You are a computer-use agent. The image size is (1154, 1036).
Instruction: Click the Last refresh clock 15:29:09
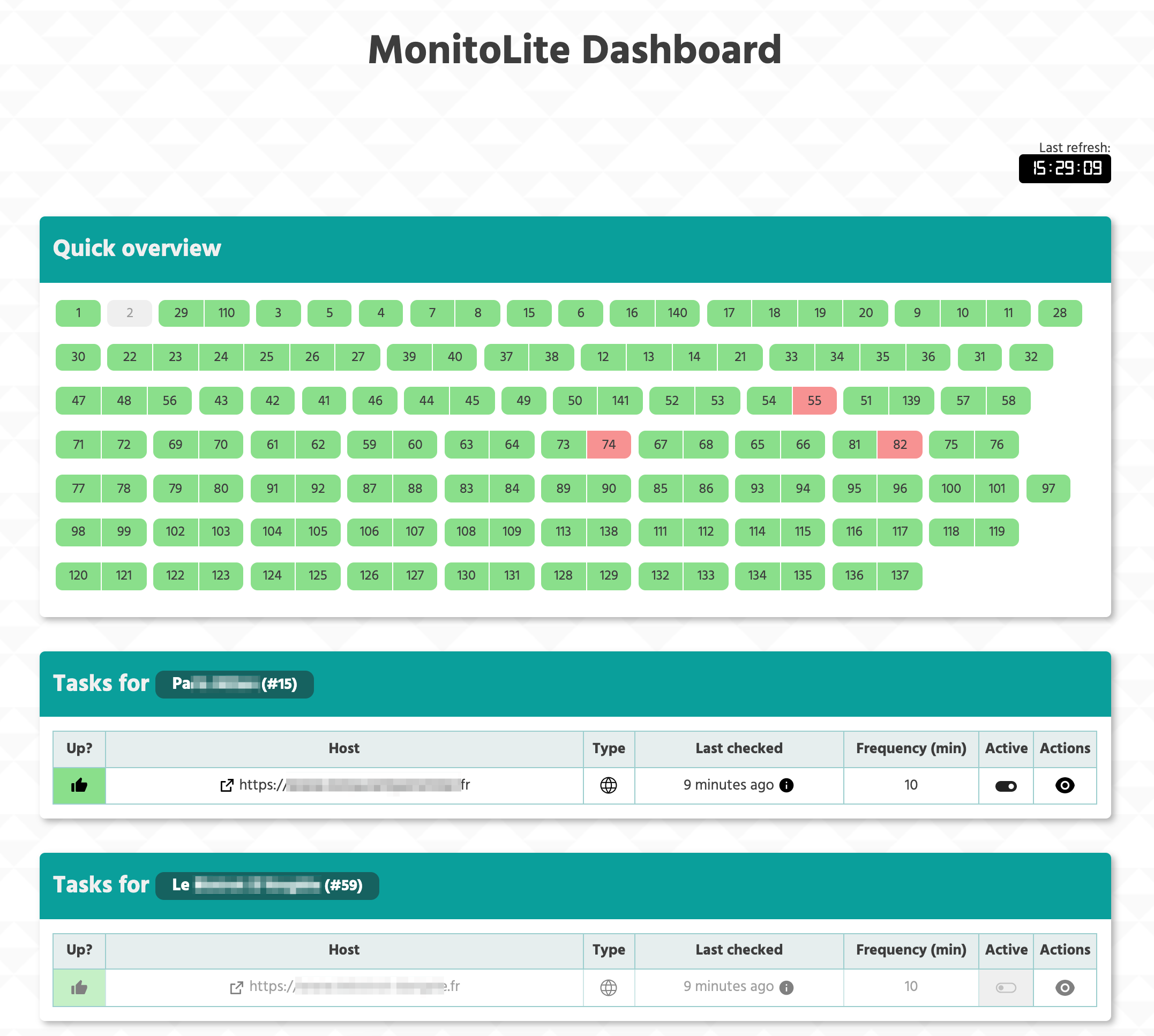(1065, 169)
